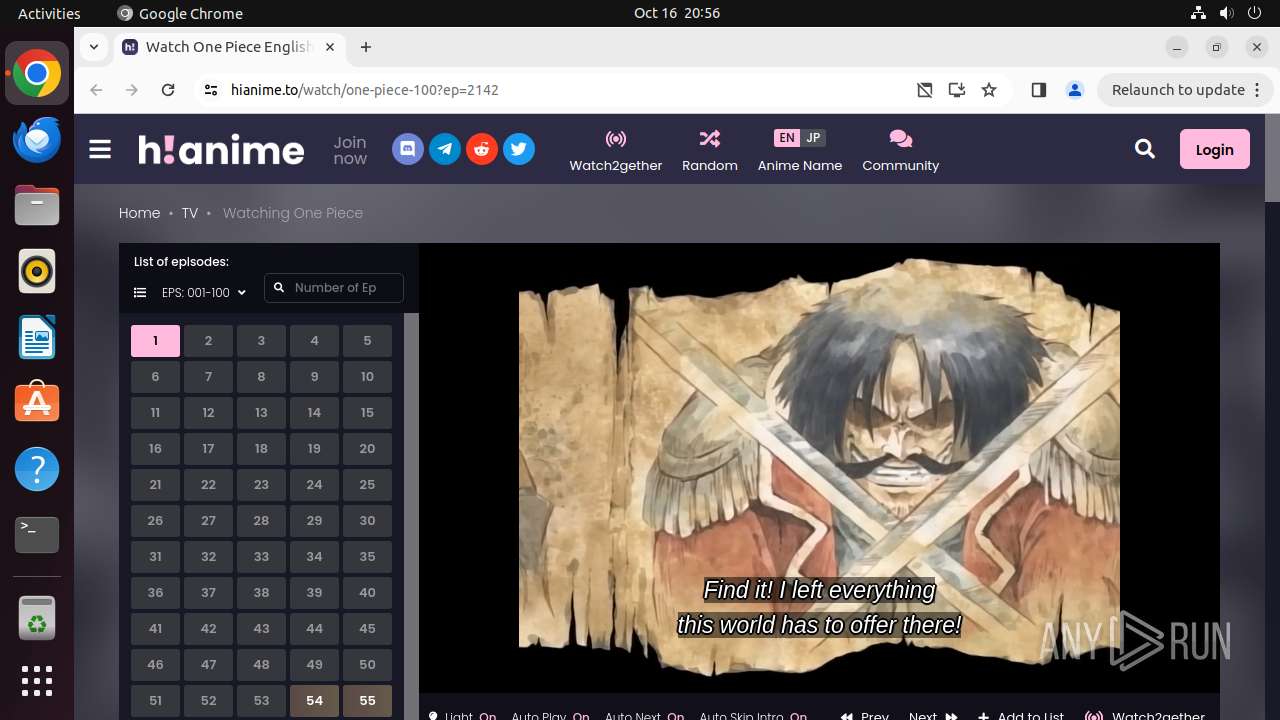Reload the page
The width and height of the screenshot is (1280, 720).
tap(168, 90)
